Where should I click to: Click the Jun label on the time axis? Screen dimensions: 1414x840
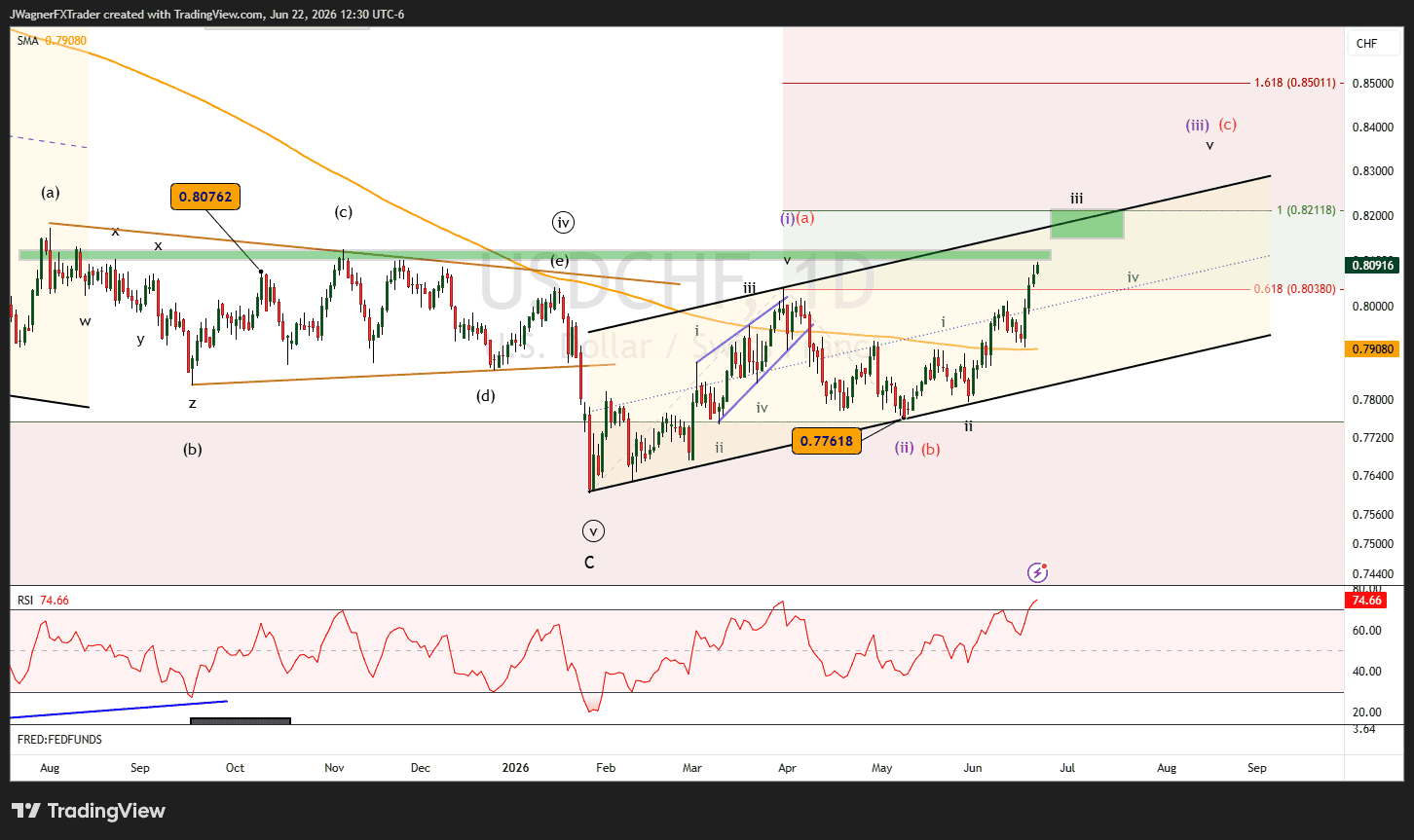[974, 768]
